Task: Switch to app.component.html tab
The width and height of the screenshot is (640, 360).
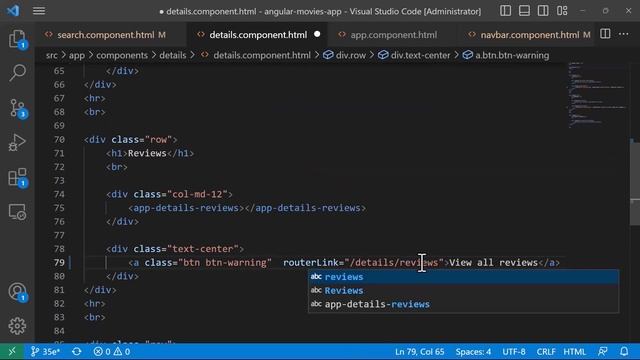Action: 393,35
